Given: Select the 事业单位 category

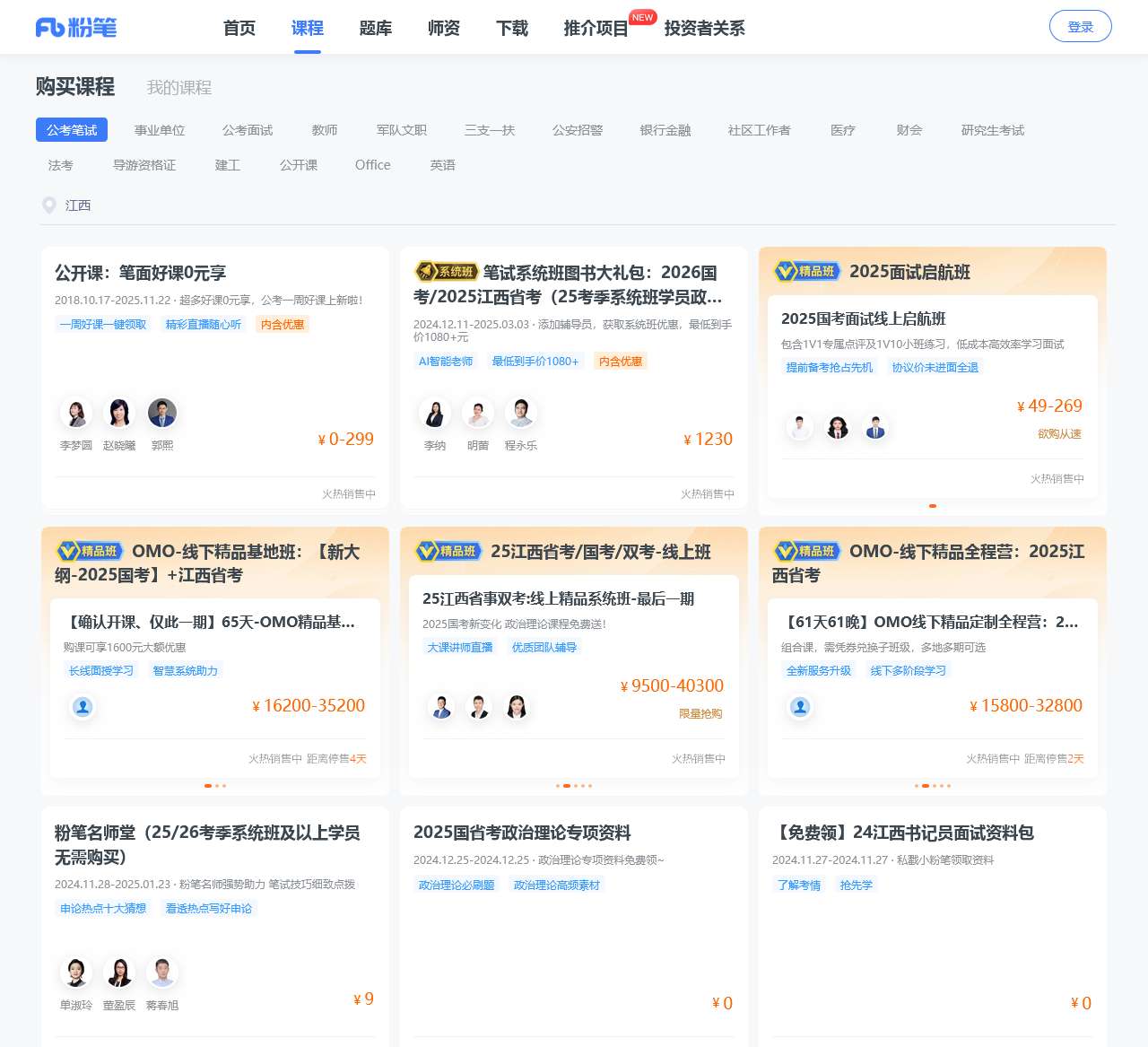Looking at the screenshot, I should point(160,130).
